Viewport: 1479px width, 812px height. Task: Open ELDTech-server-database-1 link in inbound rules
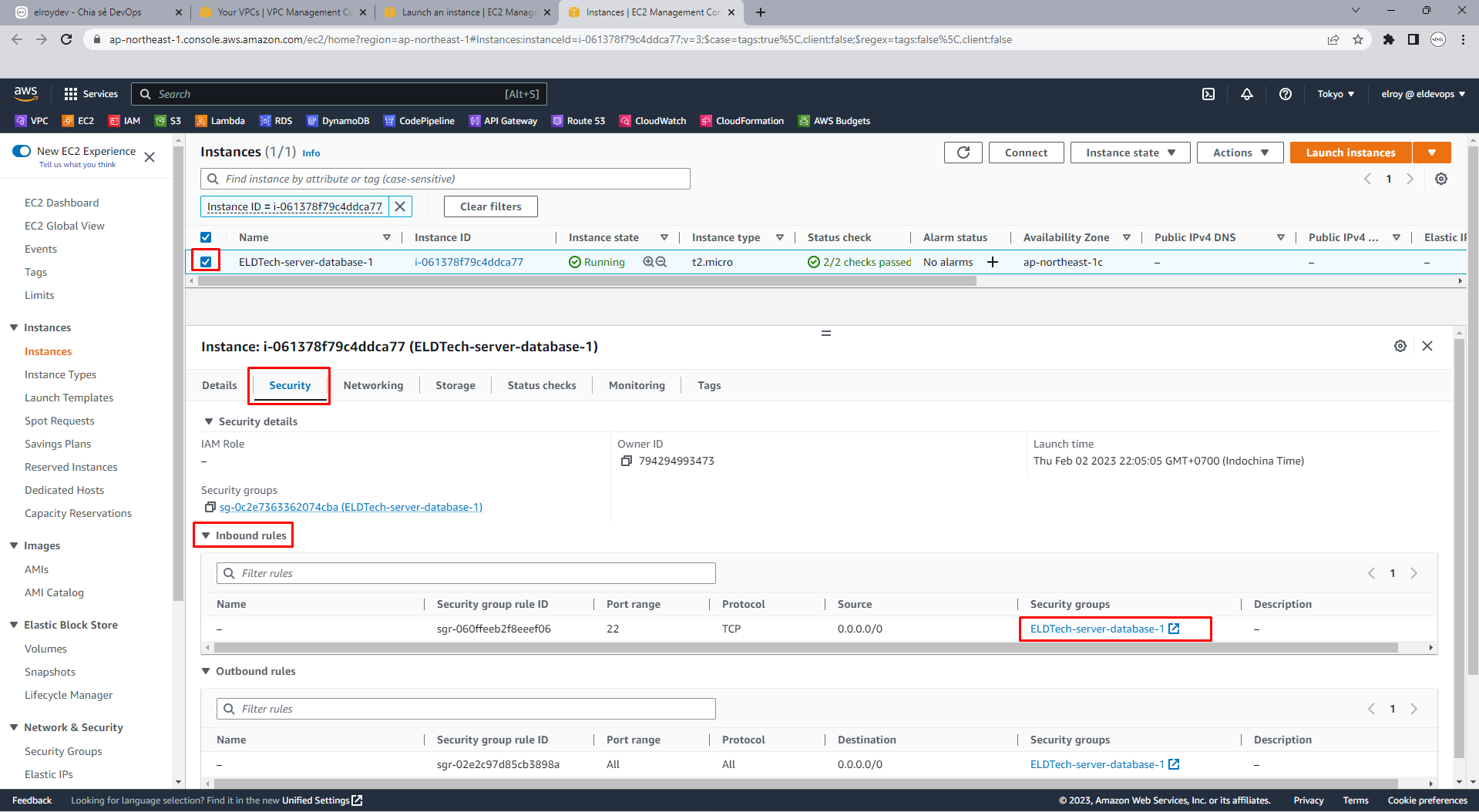[1104, 629]
